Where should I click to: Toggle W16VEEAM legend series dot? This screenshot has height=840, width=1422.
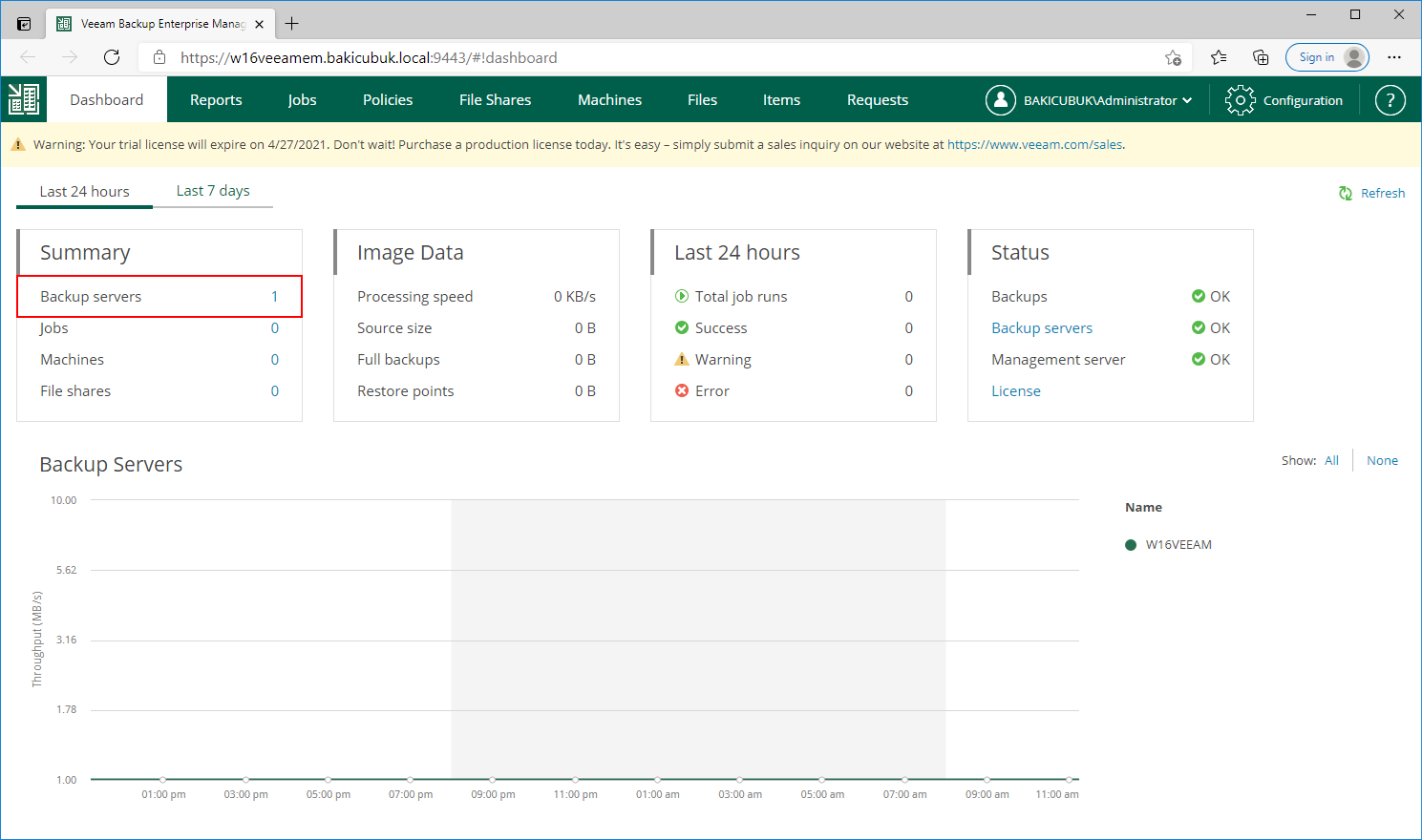tap(1131, 545)
